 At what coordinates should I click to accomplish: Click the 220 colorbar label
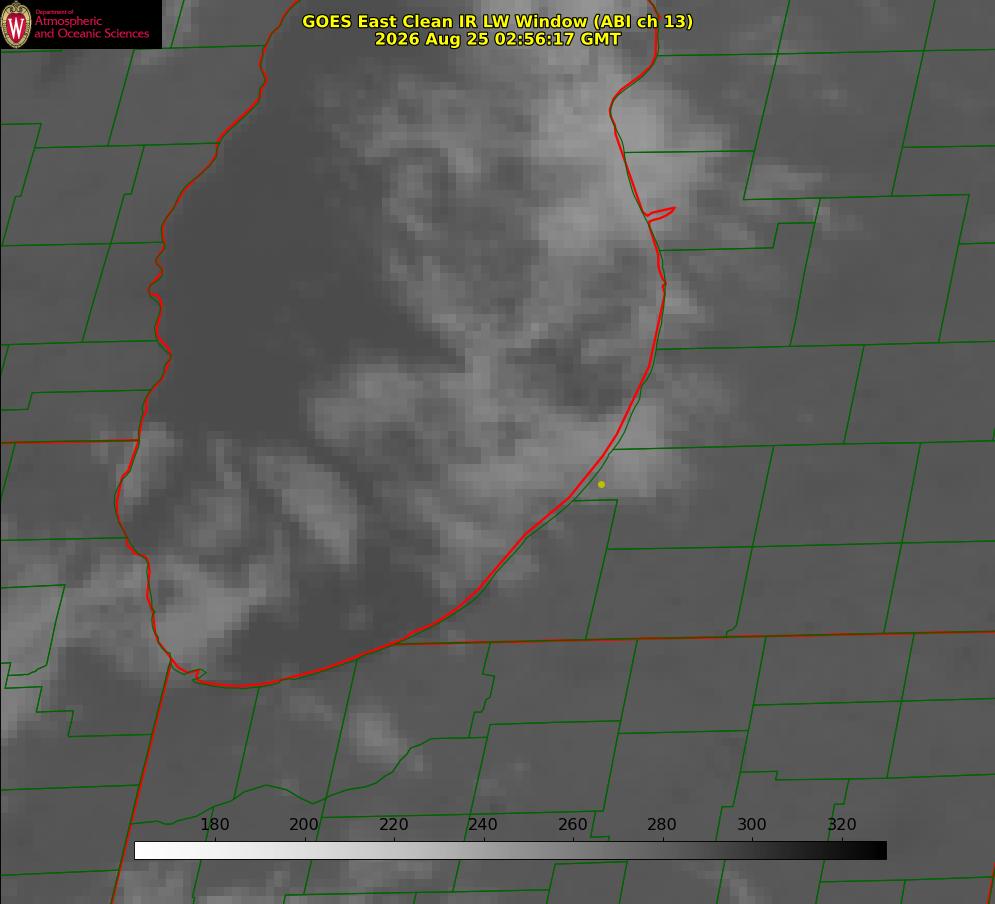tap(393, 824)
